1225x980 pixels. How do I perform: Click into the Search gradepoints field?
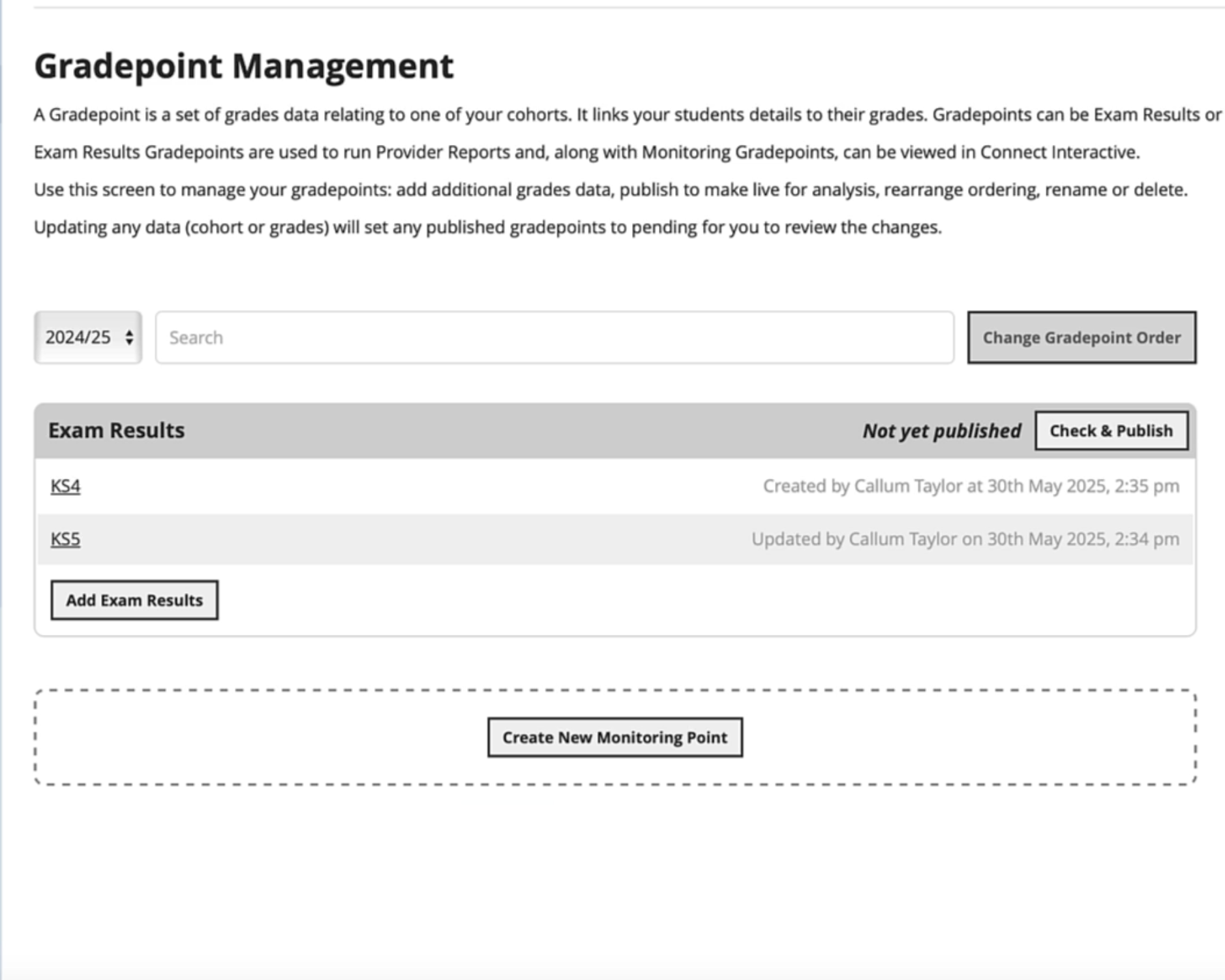tap(554, 337)
